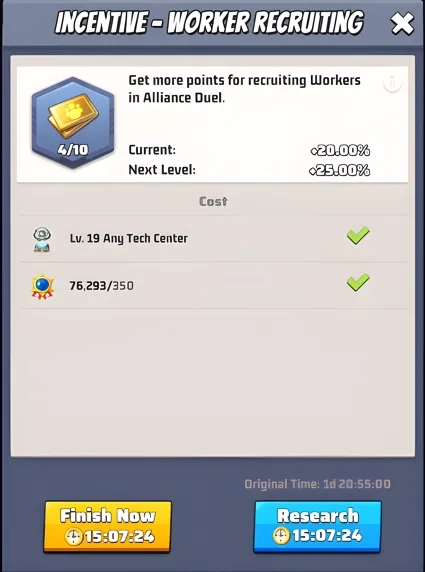The image size is (425, 572).
Task: Open the info icon beside description
Action: 393,84
